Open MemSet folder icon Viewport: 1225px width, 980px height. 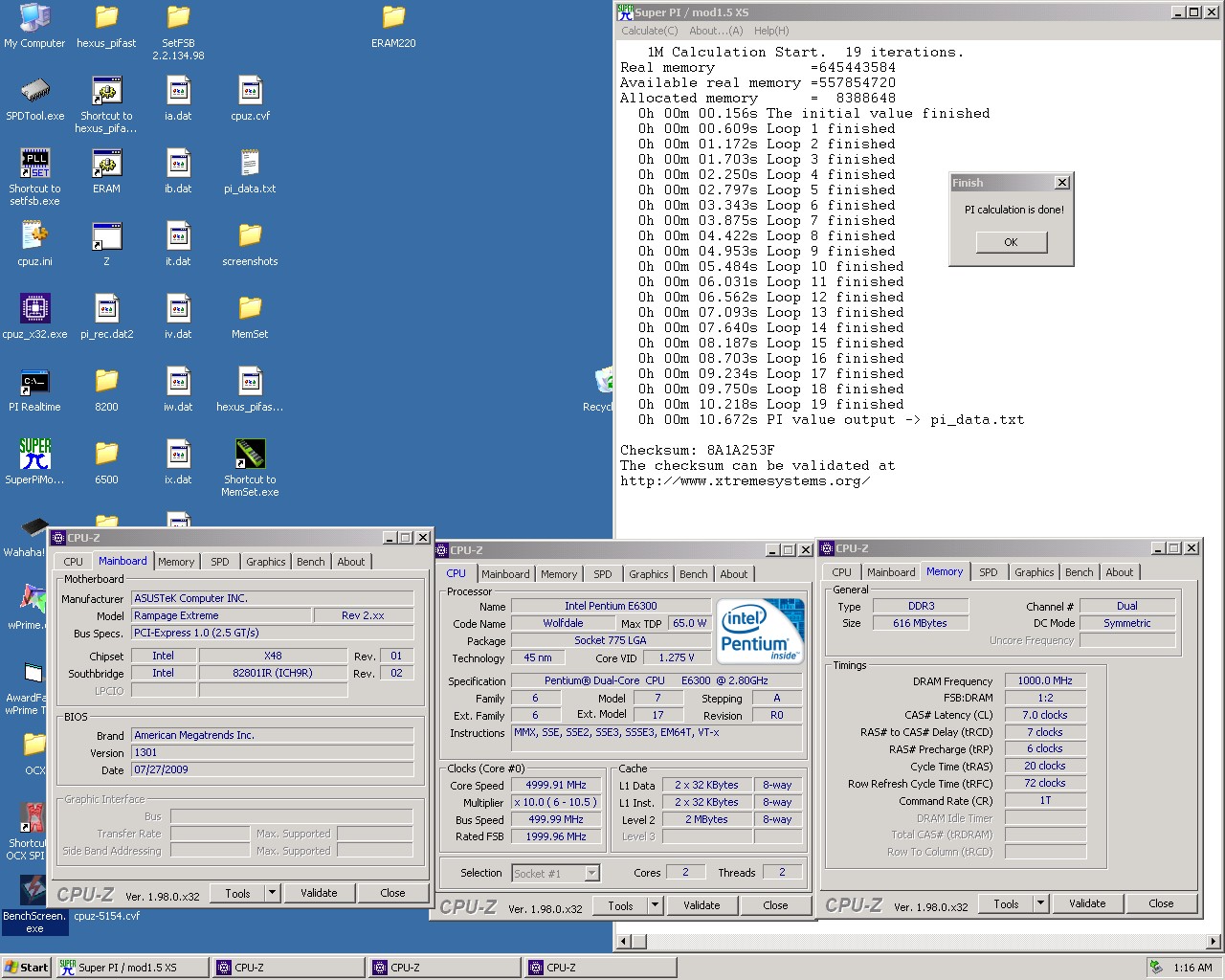250,318
